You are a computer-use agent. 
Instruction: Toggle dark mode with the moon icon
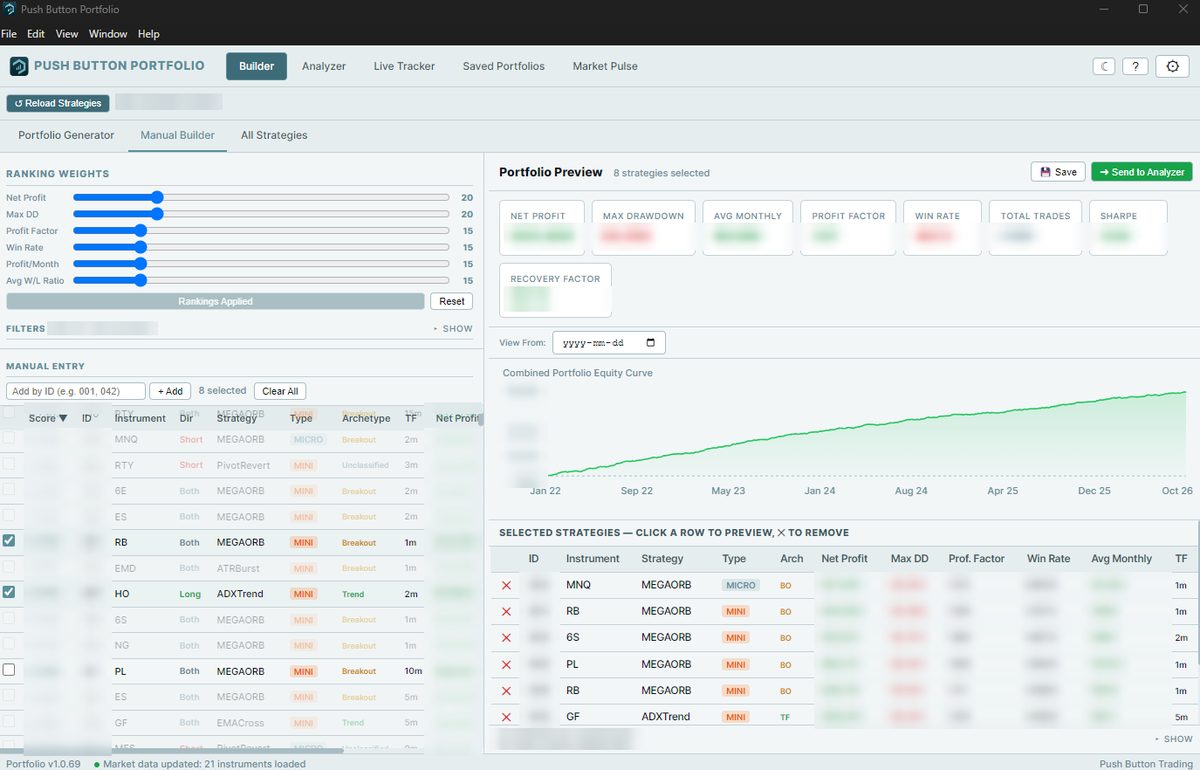(x=1104, y=66)
